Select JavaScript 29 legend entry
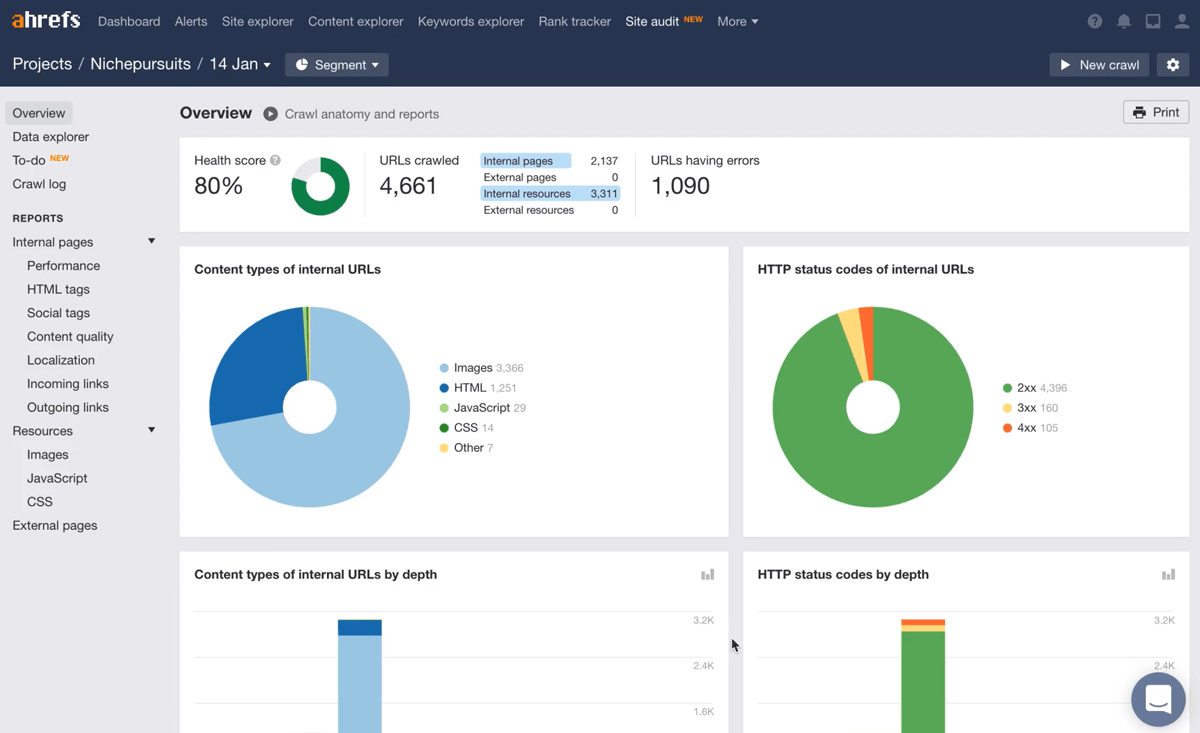Image resolution: width=1200 pixels, height=733 pixels. [483, 408]
